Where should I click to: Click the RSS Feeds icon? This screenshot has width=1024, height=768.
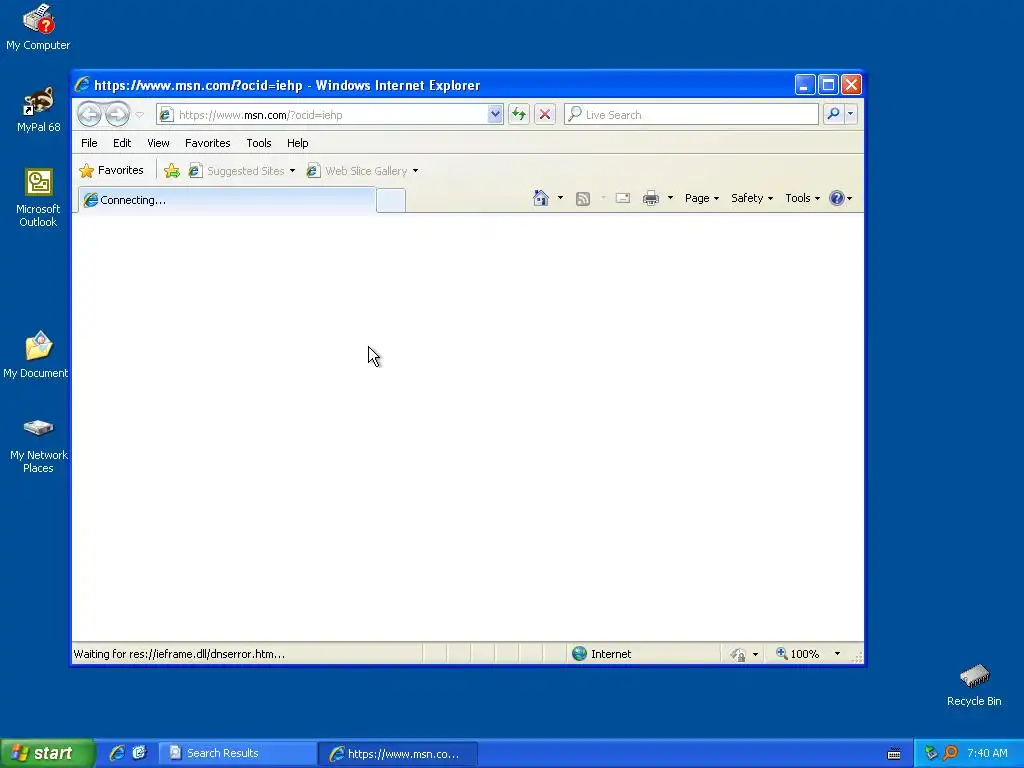(x=583, y=199)
